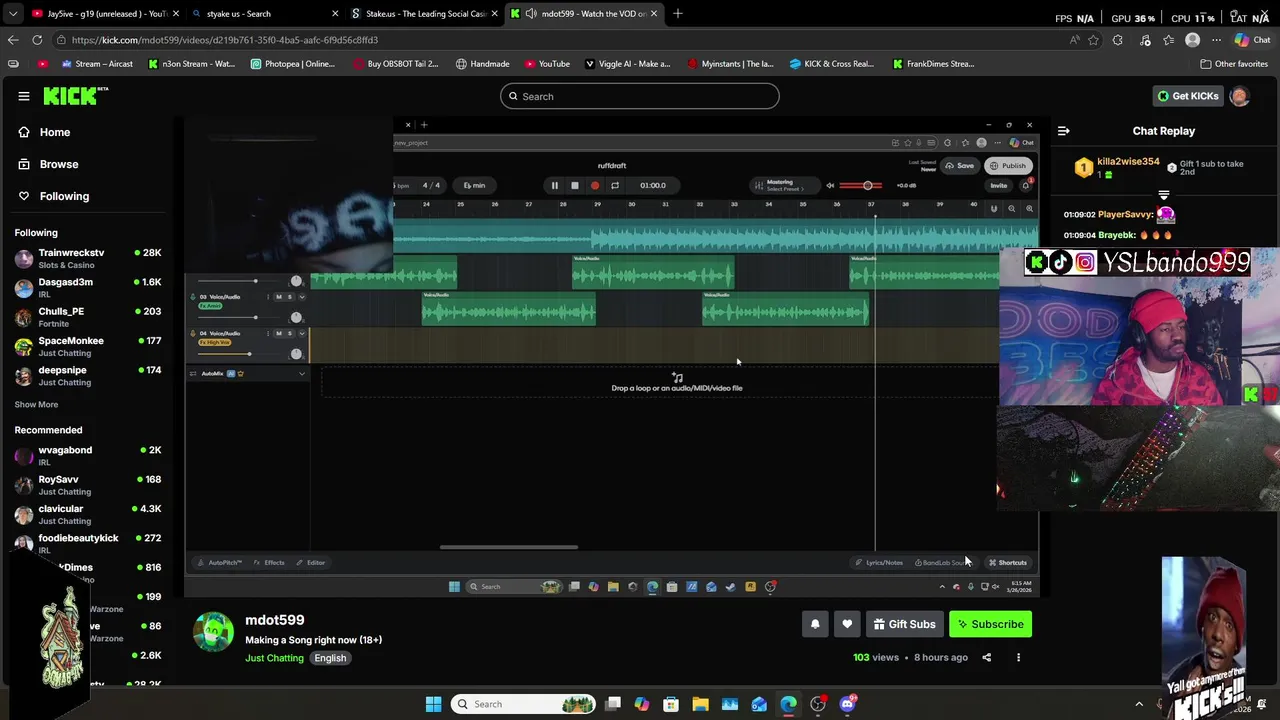The width and height of the screenshot is (1280, 720).
Task: Click Show More under Following
Action: tap(36, 404)
